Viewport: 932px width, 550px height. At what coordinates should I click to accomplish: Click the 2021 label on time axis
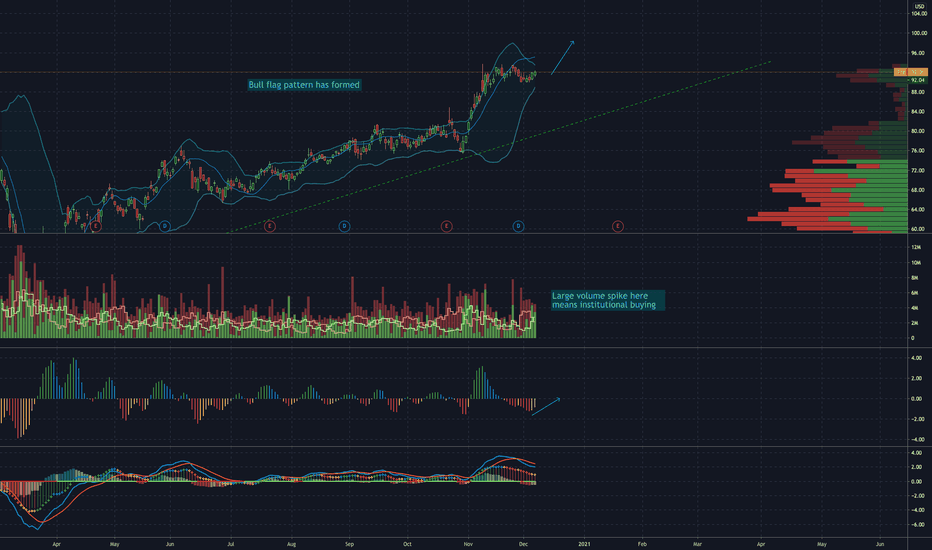click(584, 544)
